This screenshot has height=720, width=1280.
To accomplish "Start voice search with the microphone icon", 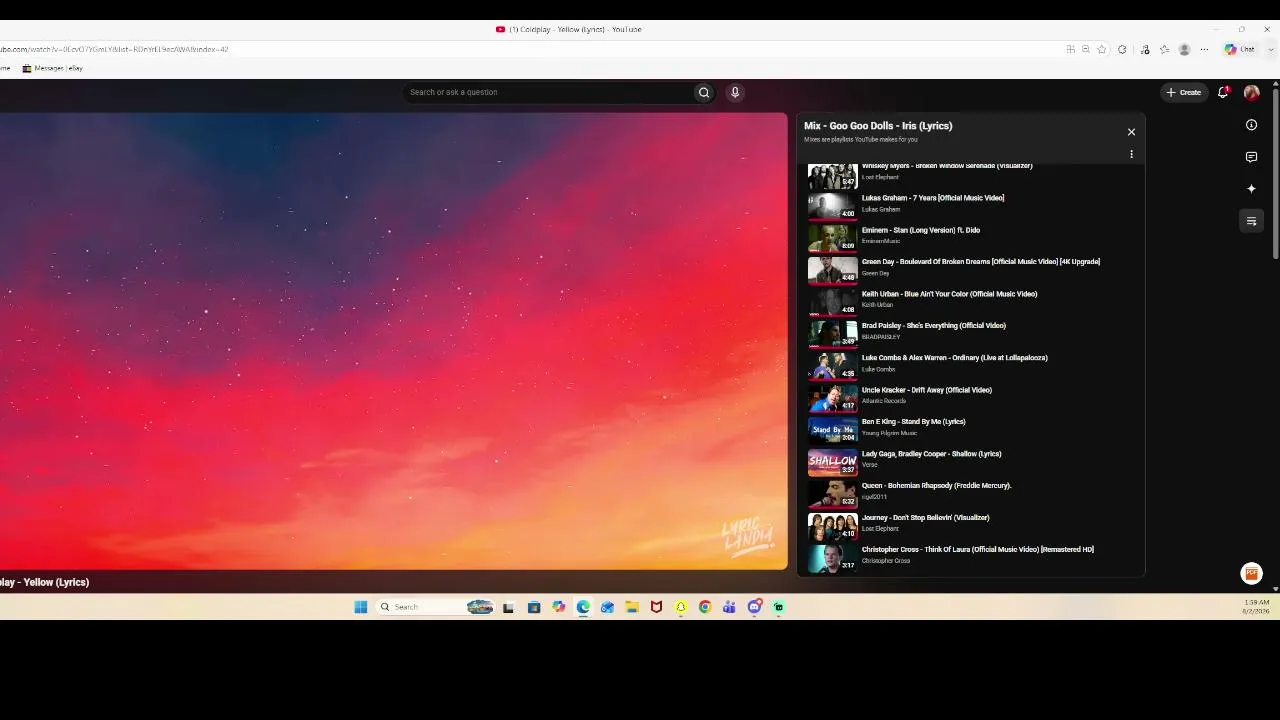I will coord(735,92).
